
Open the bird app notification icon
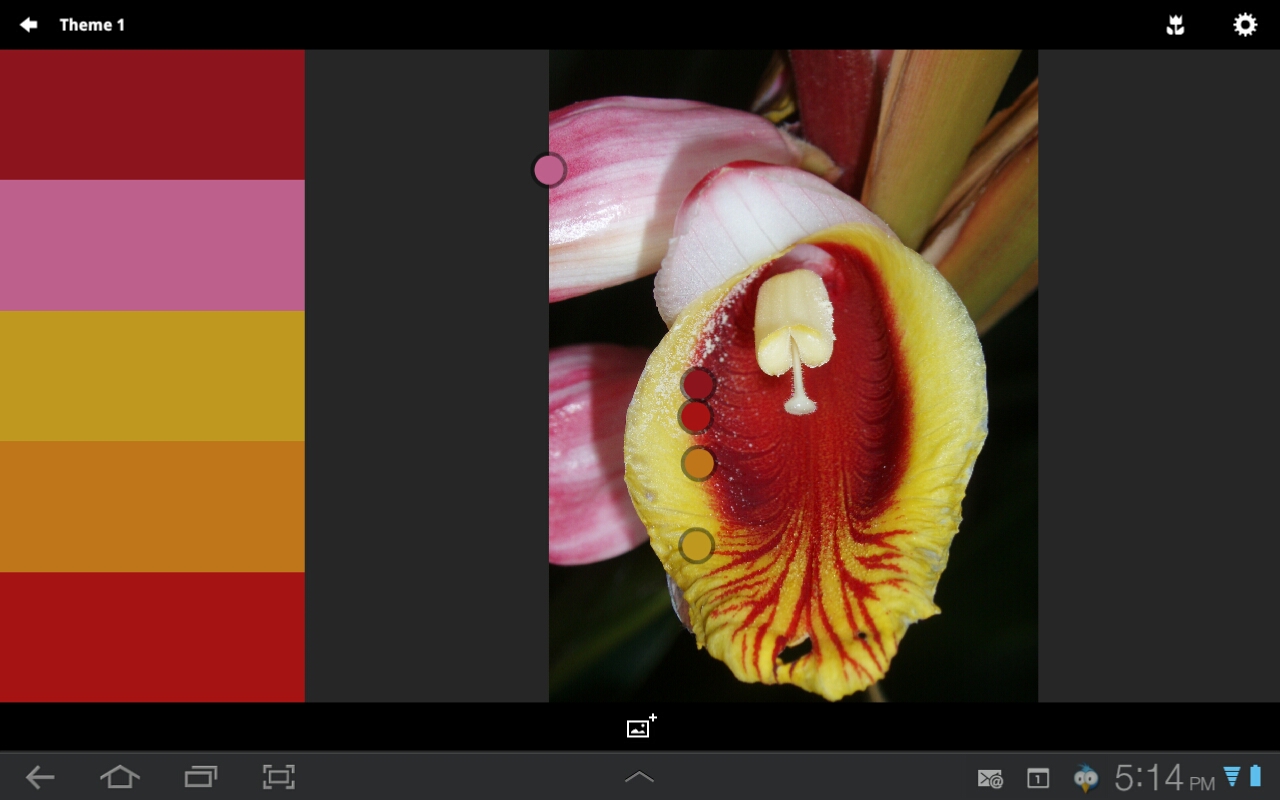(1085, 778)
